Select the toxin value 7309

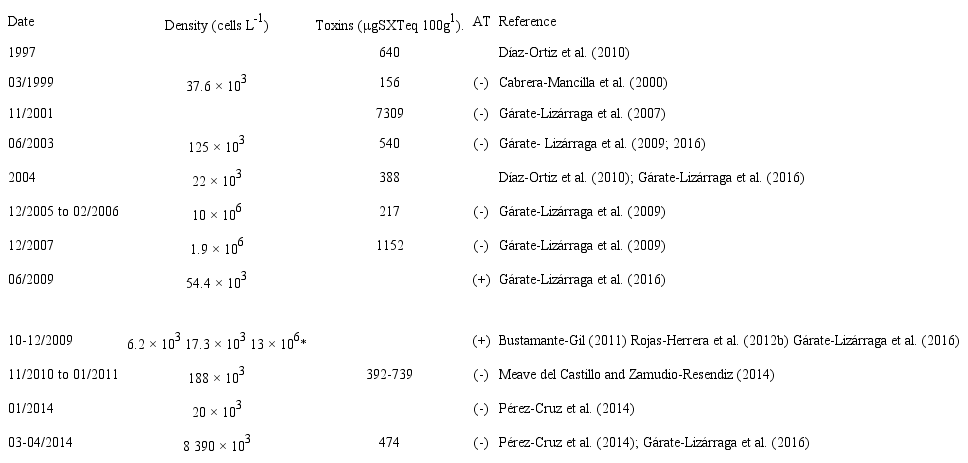388,113
